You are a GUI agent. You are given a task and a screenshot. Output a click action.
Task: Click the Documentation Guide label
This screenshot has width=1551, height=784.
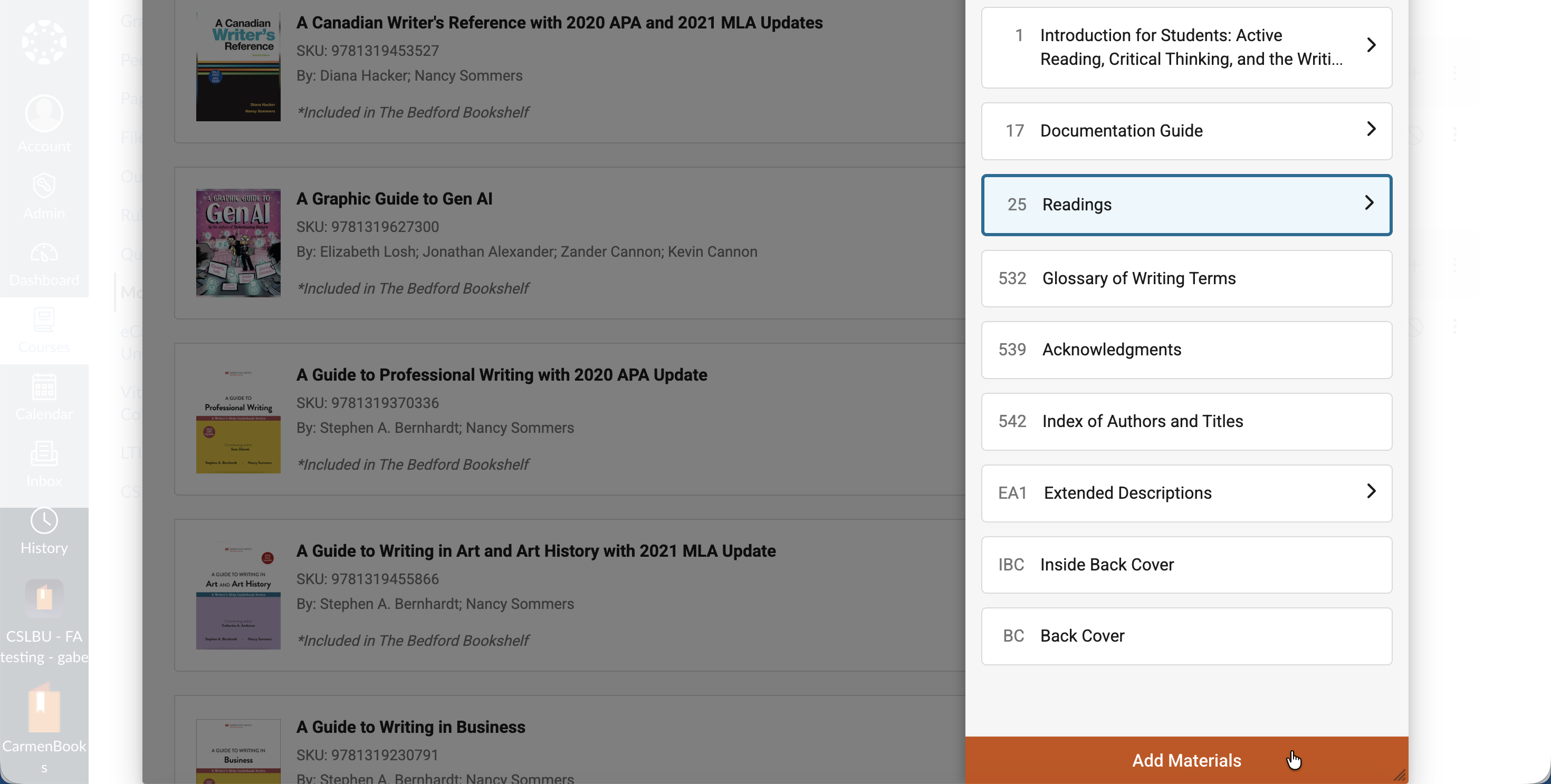[x=1121, y=131]
